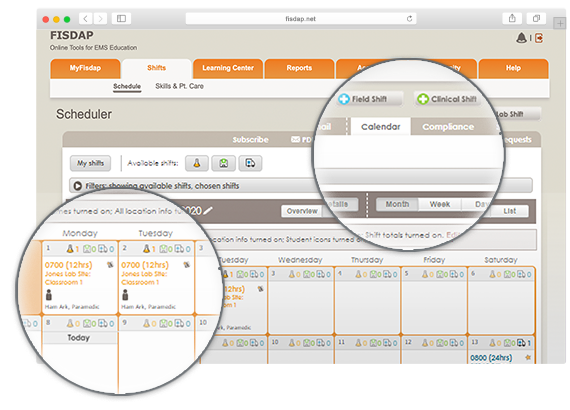
Task: Open the Saturday 0800 (24hrs) shift
Action: tap(491, 358)
